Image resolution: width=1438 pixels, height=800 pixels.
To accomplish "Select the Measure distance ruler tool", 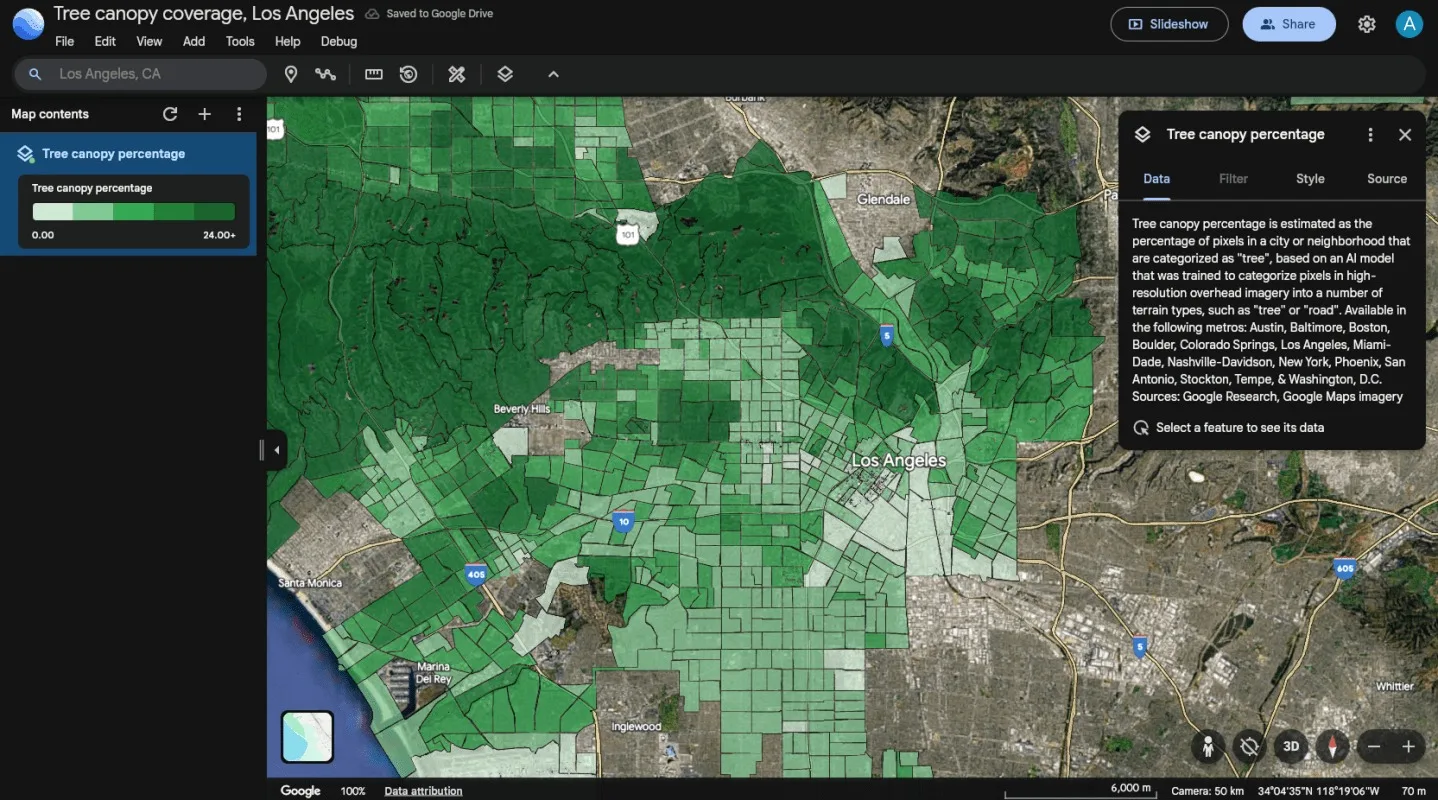I will click(x=374, y=74).
